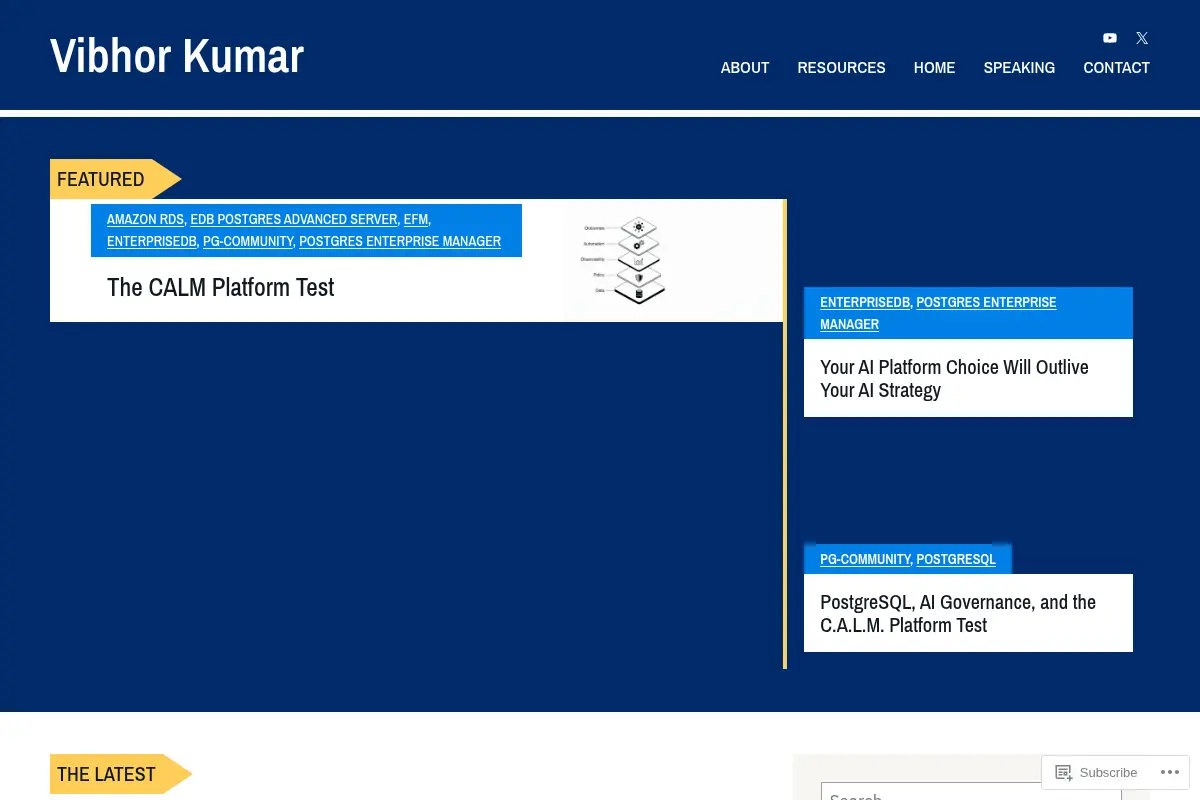The height and width of the screenshot is (800, 1200).
Task: Click the Subscribe icon button
Action: (x=1096, y=772)
